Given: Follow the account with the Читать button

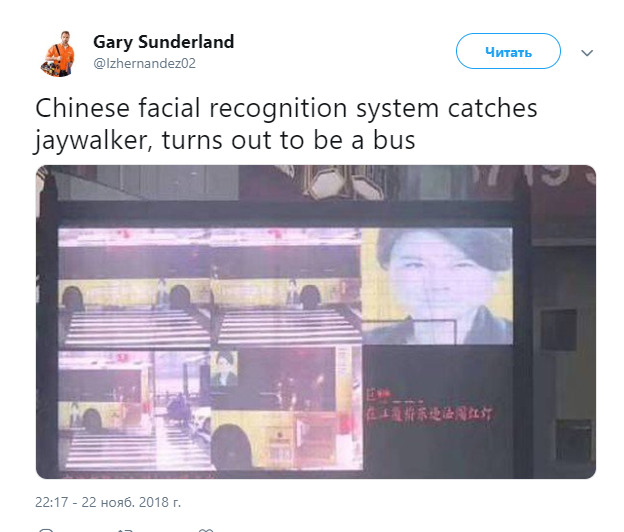Looking at the screenshot, I should [508, 51].
